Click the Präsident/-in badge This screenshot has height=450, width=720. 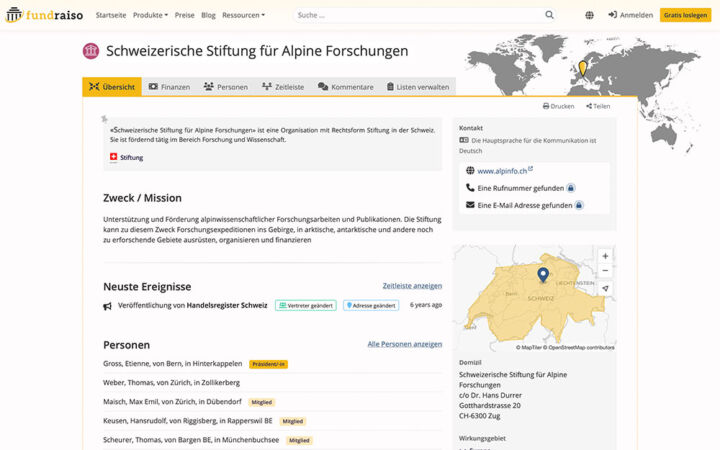269,364
